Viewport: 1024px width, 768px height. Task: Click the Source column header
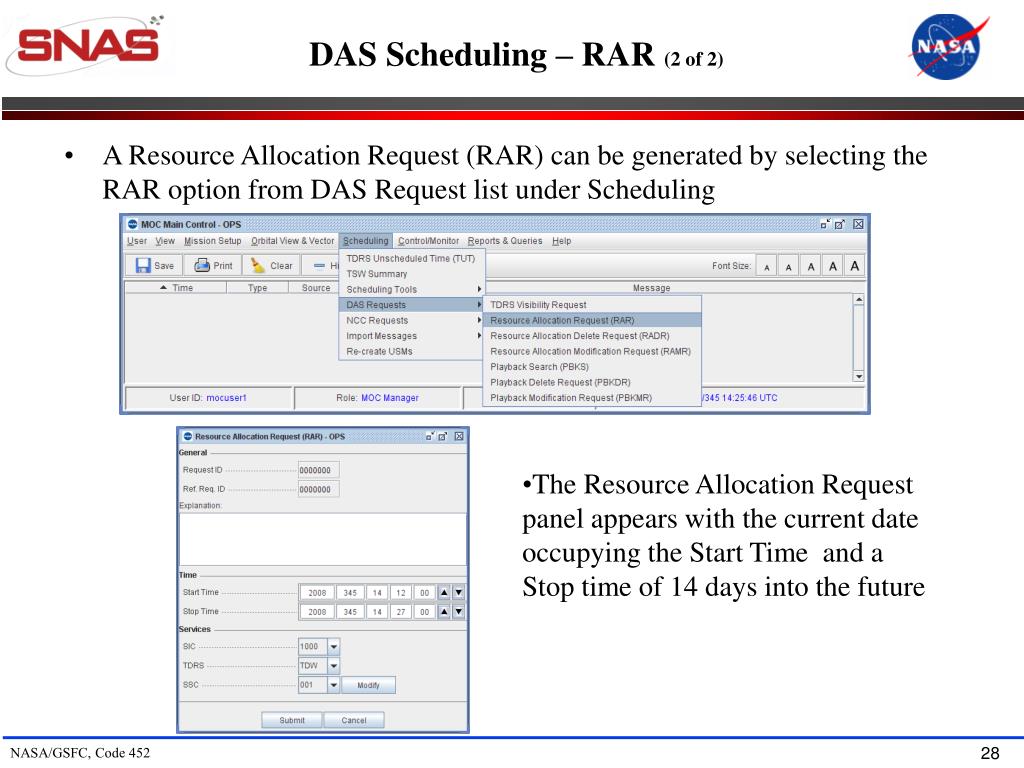point(315,288)
